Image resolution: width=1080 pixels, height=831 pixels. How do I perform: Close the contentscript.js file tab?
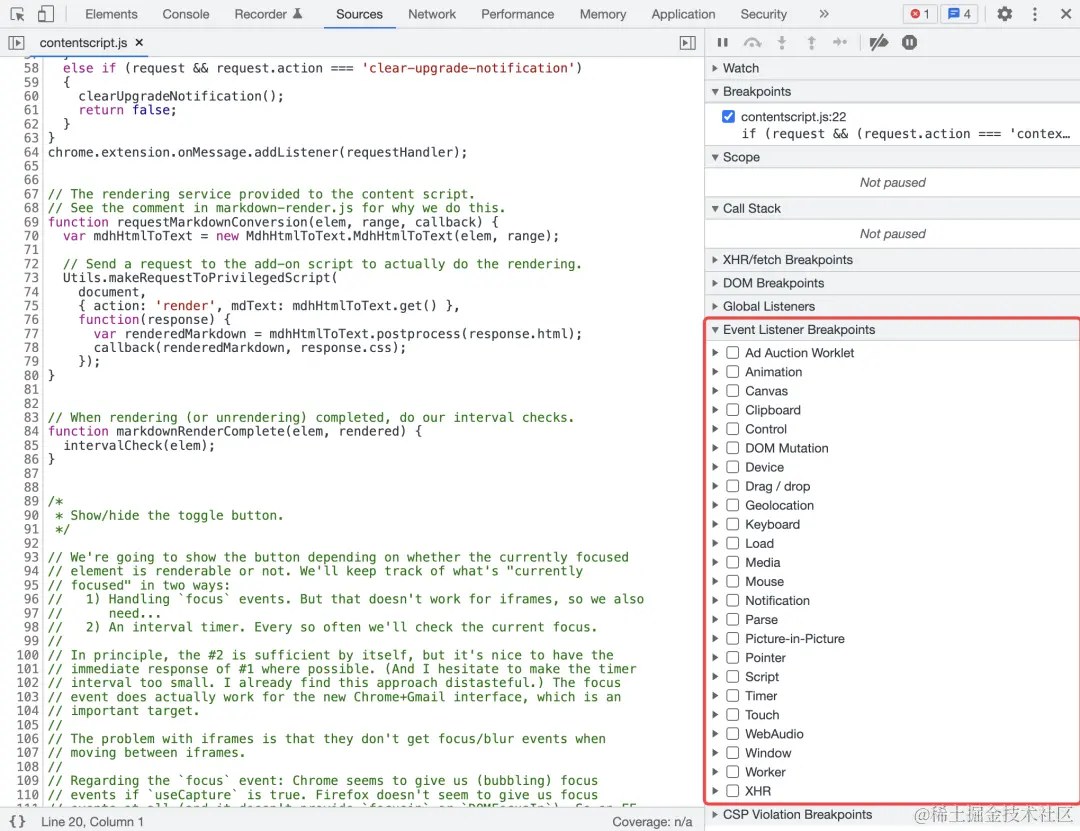(x=139, y=43)
